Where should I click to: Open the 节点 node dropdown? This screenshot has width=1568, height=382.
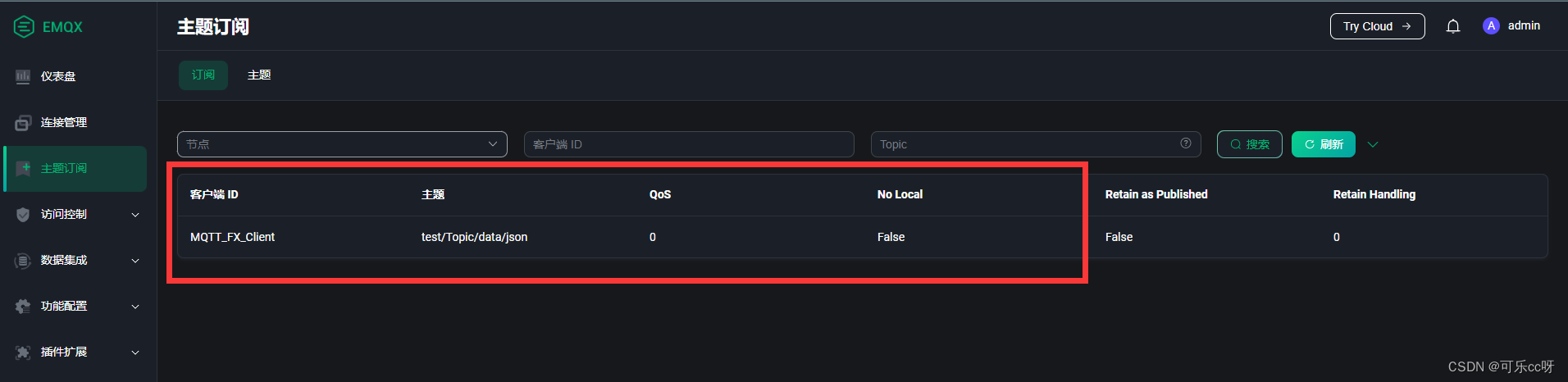tap(342, 144)
